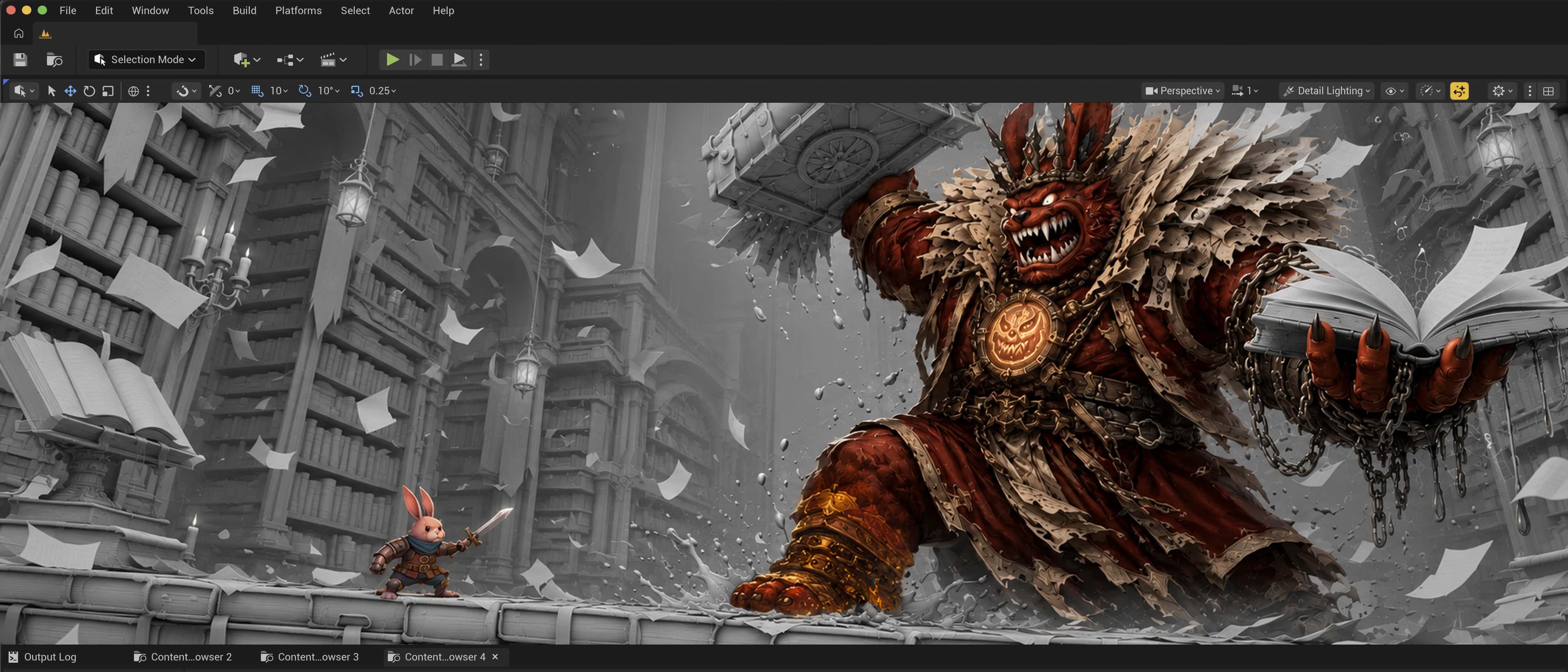Viewport: 1568px width, 672px height.
Task: Close the Content...owser 4 tab
Action: click(495, 657)
